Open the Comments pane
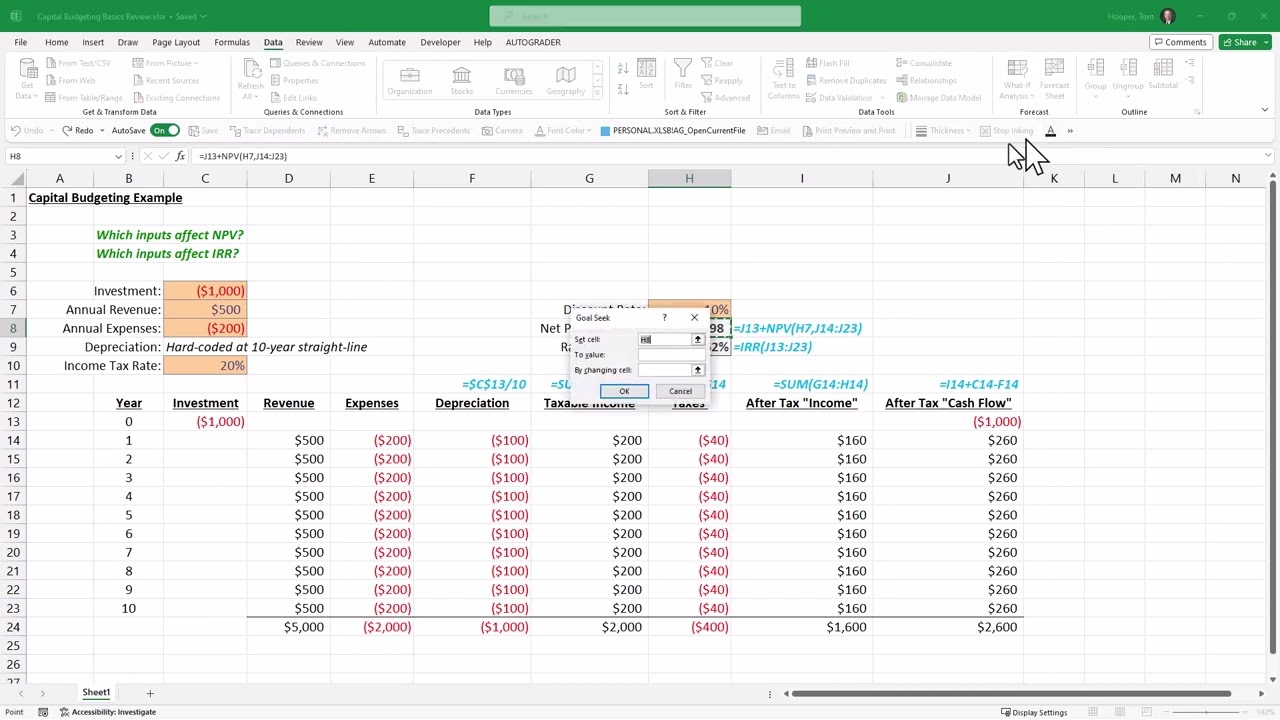 [1179, 42]
